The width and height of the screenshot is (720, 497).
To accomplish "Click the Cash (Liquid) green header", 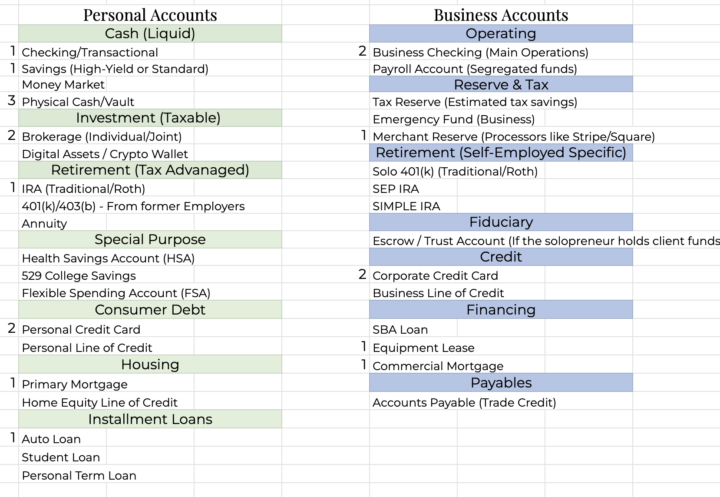I will pos(150,34).
